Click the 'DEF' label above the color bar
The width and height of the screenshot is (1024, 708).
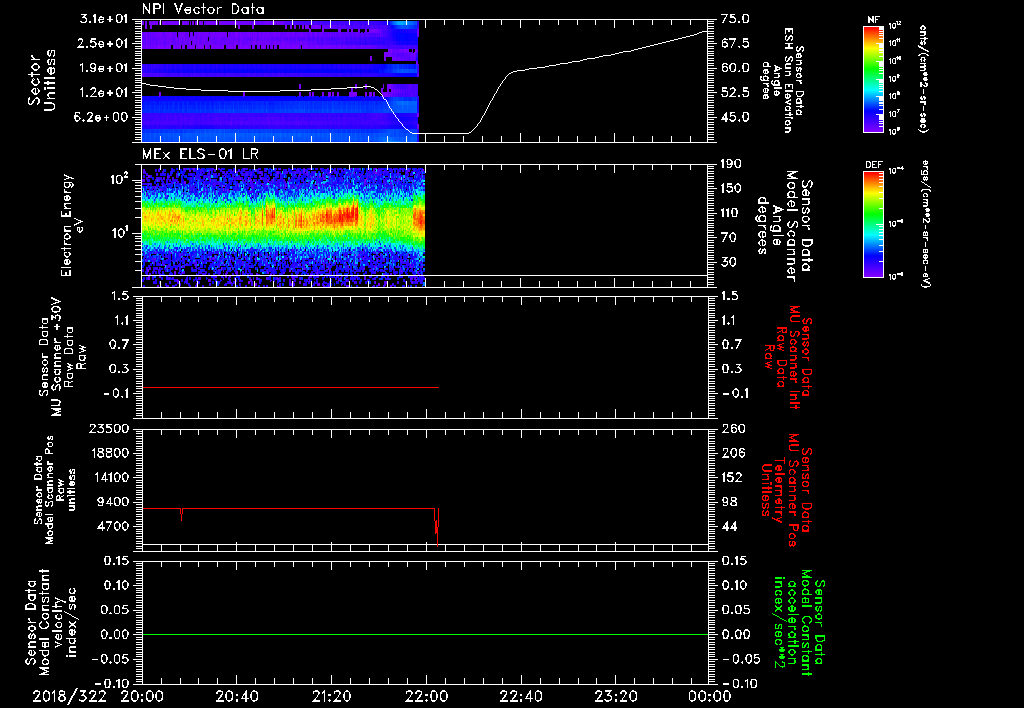[873, 165]
